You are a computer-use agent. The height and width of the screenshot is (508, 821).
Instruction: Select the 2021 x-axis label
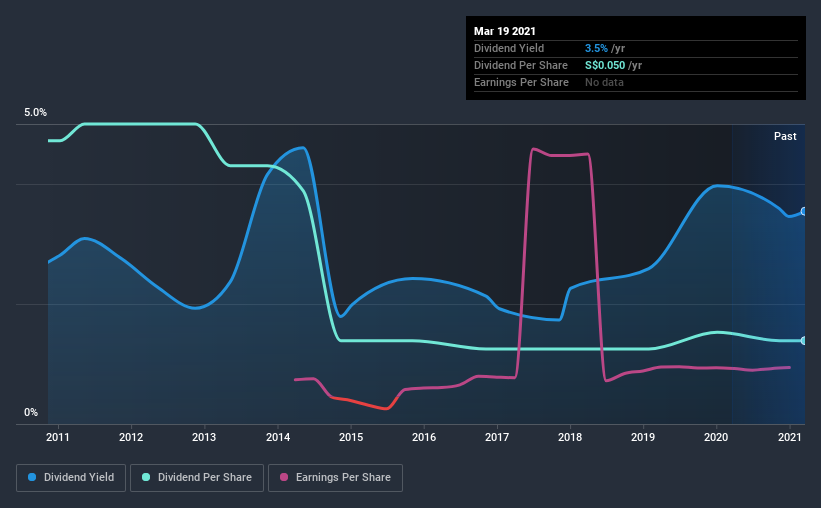(789, 437)
